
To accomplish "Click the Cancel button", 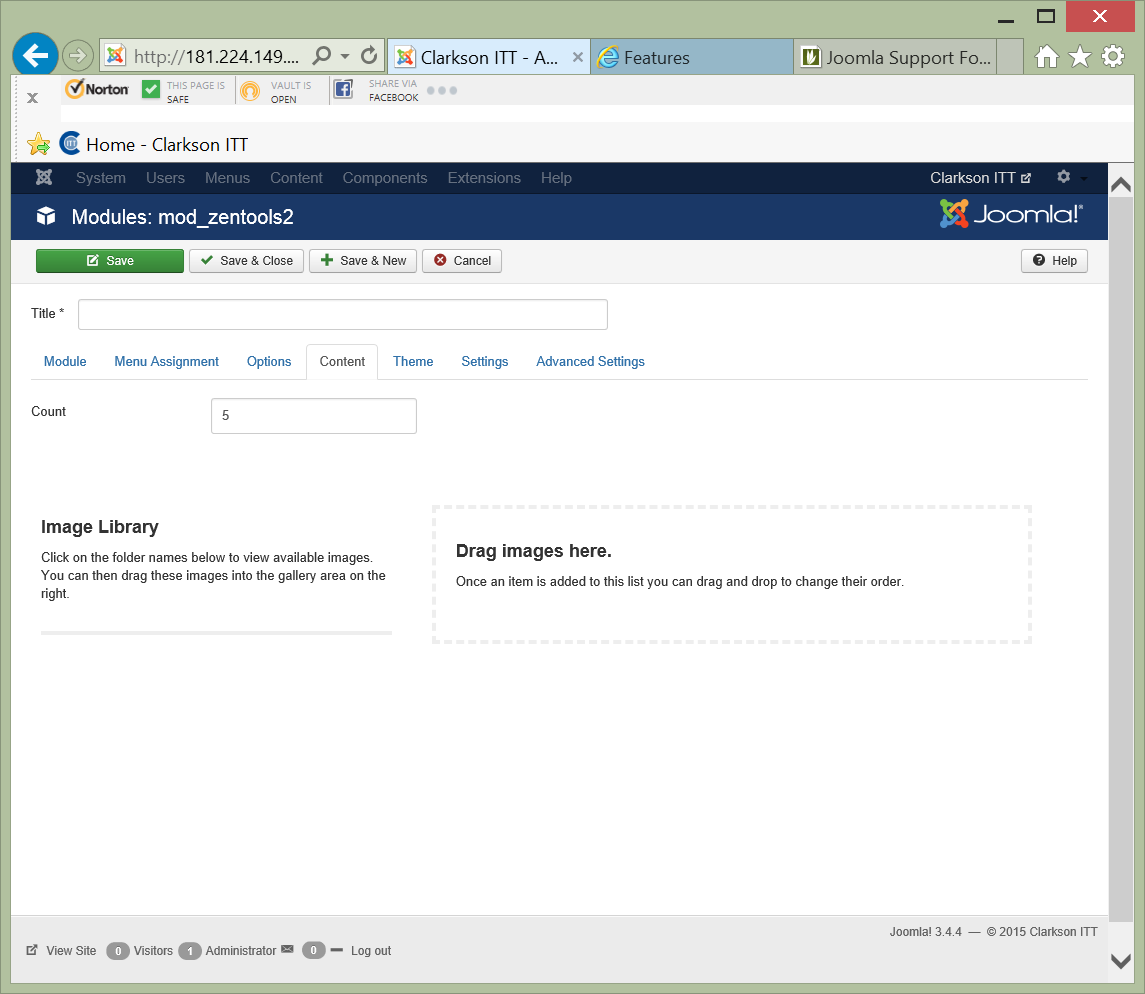I will coord(462,261).
